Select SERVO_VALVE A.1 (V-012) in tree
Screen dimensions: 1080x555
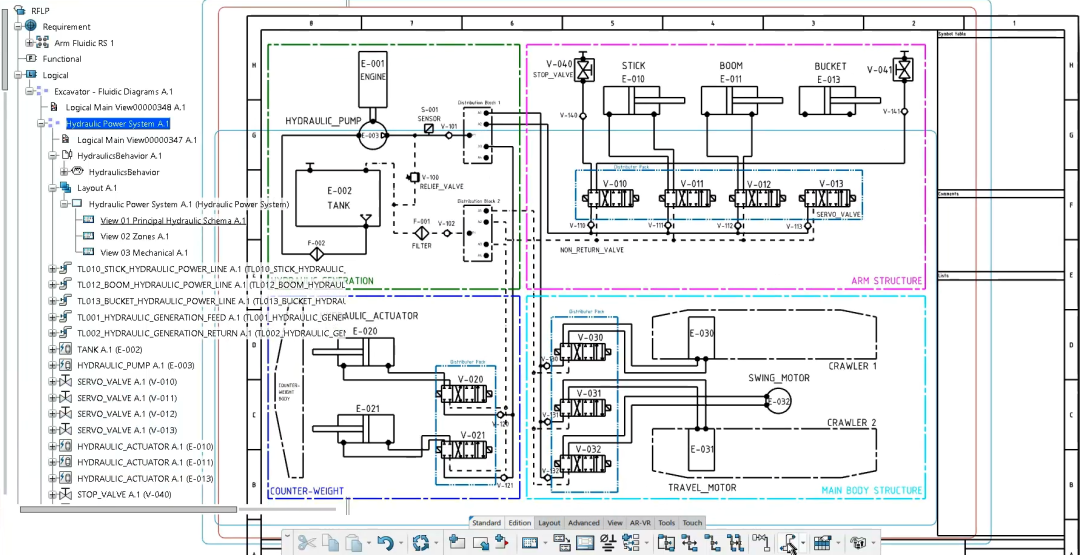click(127, 414)
